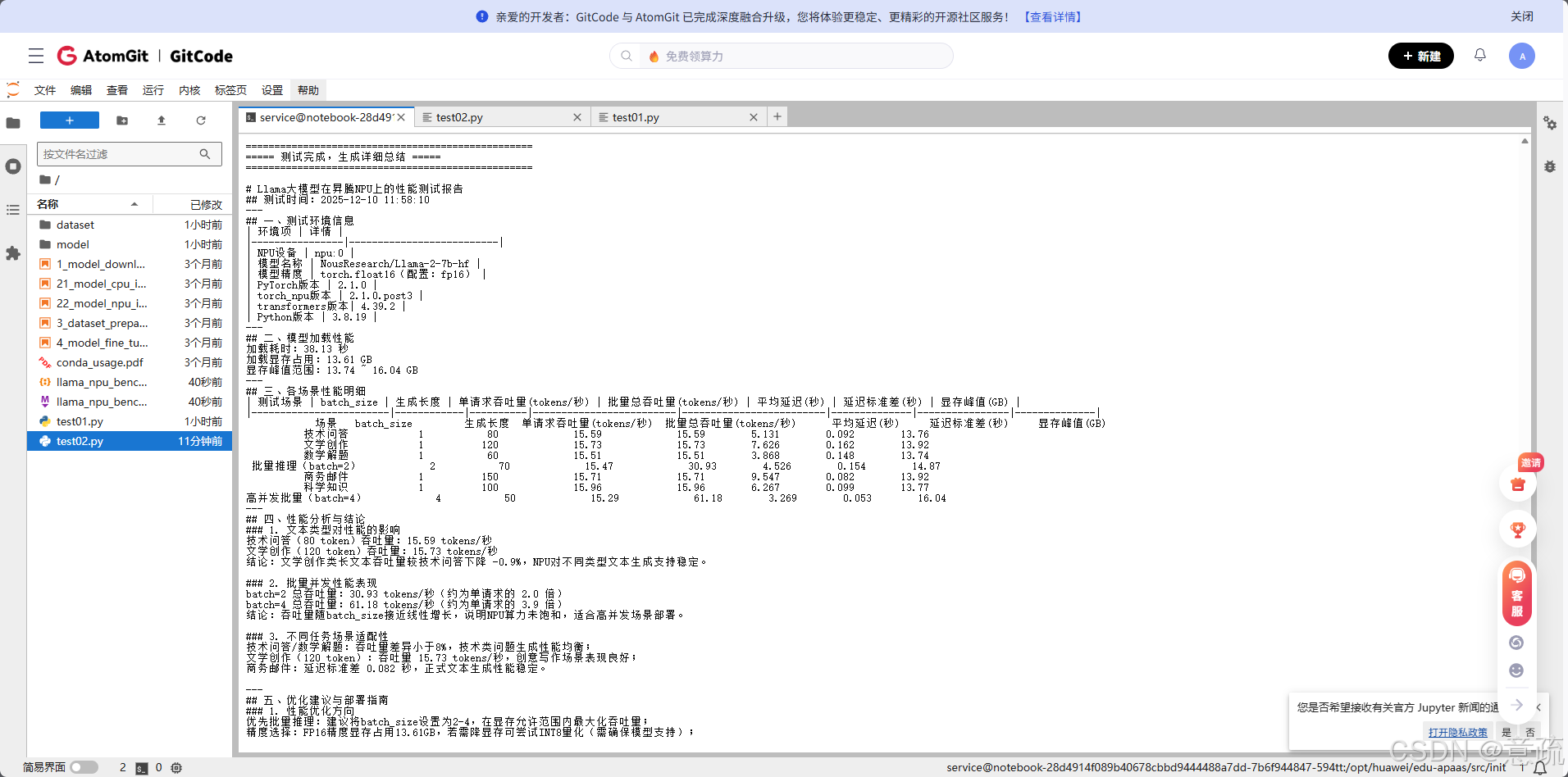Open the trophy floating icon
This screenshot has width=1568, height=777.
[1518, 529]
